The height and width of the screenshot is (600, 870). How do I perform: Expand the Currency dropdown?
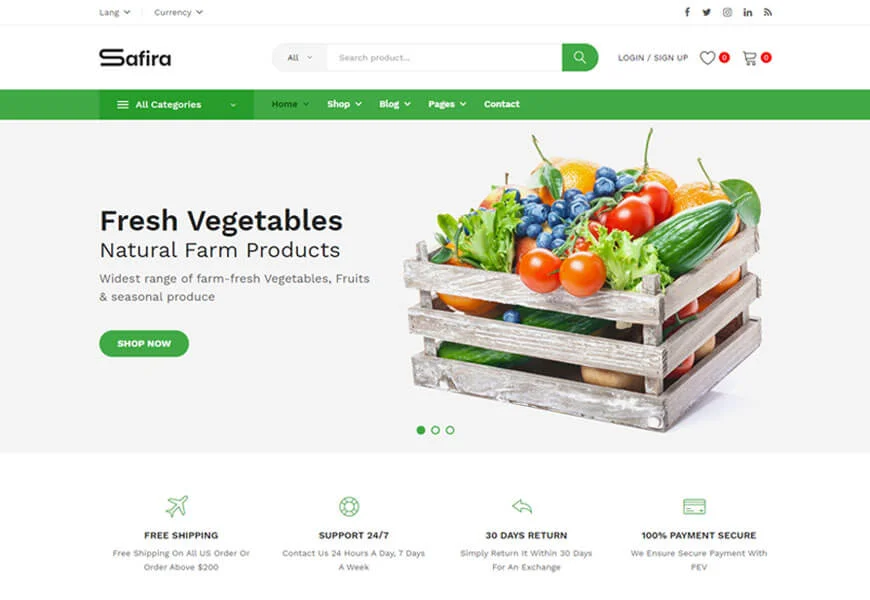tap(178, 12)
